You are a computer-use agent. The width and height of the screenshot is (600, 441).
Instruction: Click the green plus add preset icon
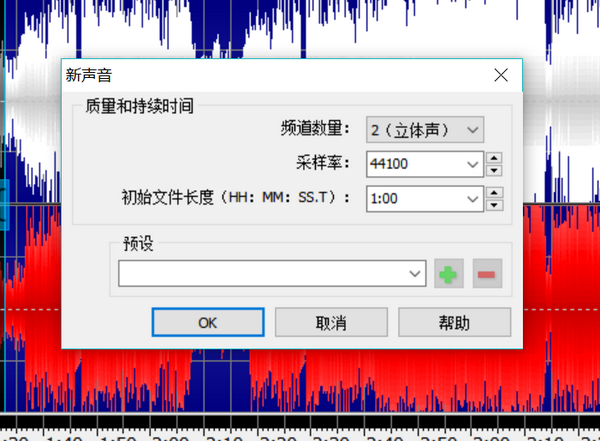[x=448, y=274]
